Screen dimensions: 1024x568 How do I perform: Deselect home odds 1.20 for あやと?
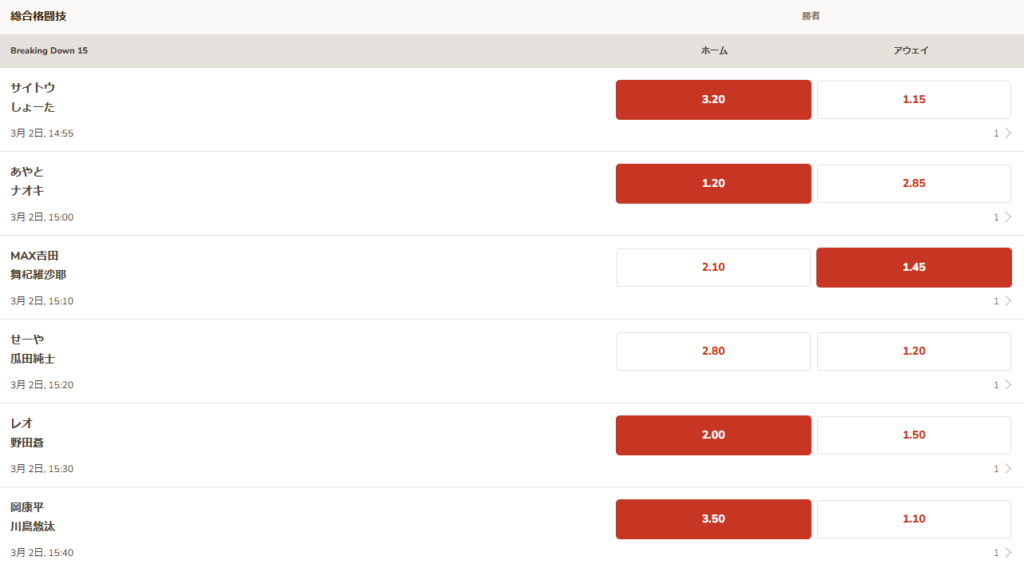[713, 183]
